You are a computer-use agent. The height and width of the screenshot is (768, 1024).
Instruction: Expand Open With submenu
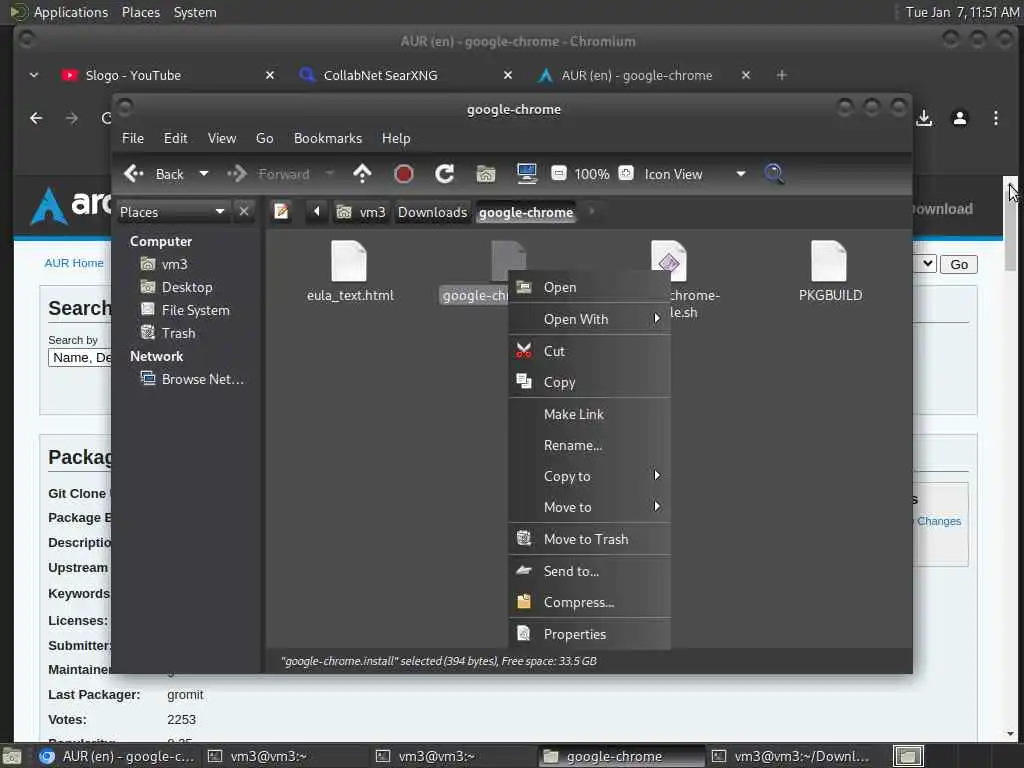click(589, 319)
